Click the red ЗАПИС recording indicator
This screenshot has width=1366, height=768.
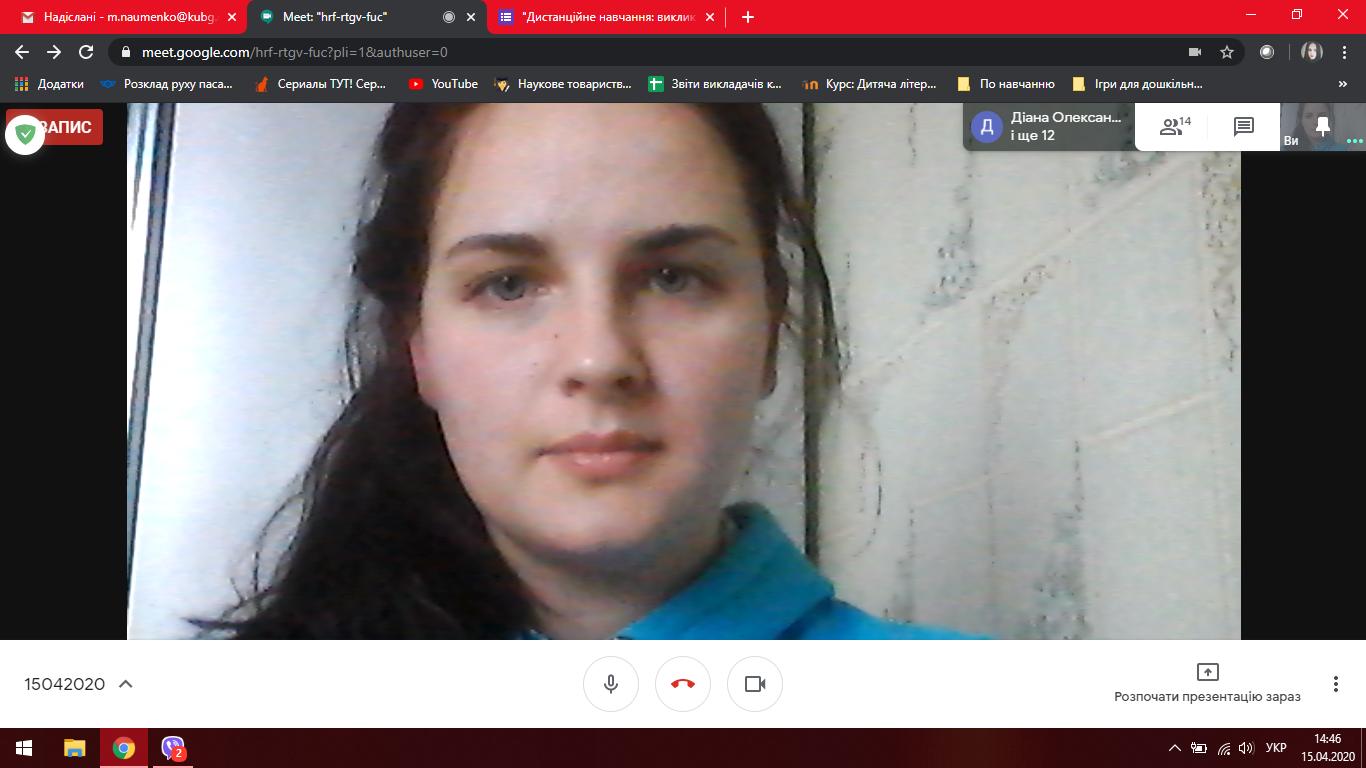pos(67,127)
